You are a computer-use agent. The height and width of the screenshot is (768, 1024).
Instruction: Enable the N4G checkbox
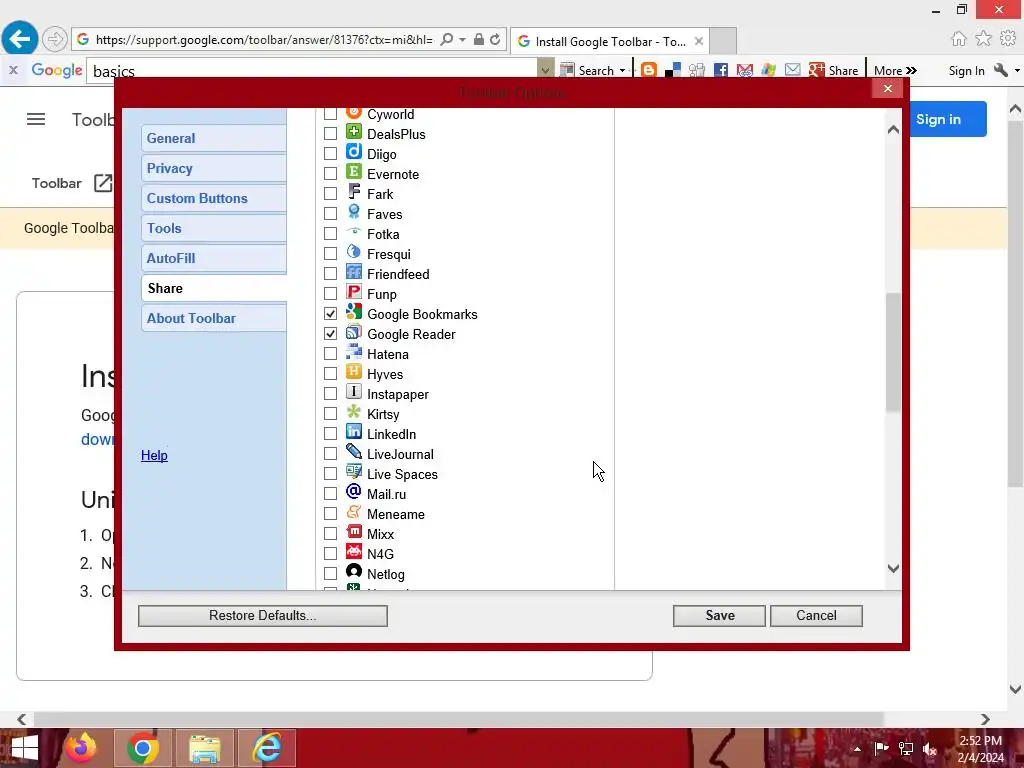[330, 554]
